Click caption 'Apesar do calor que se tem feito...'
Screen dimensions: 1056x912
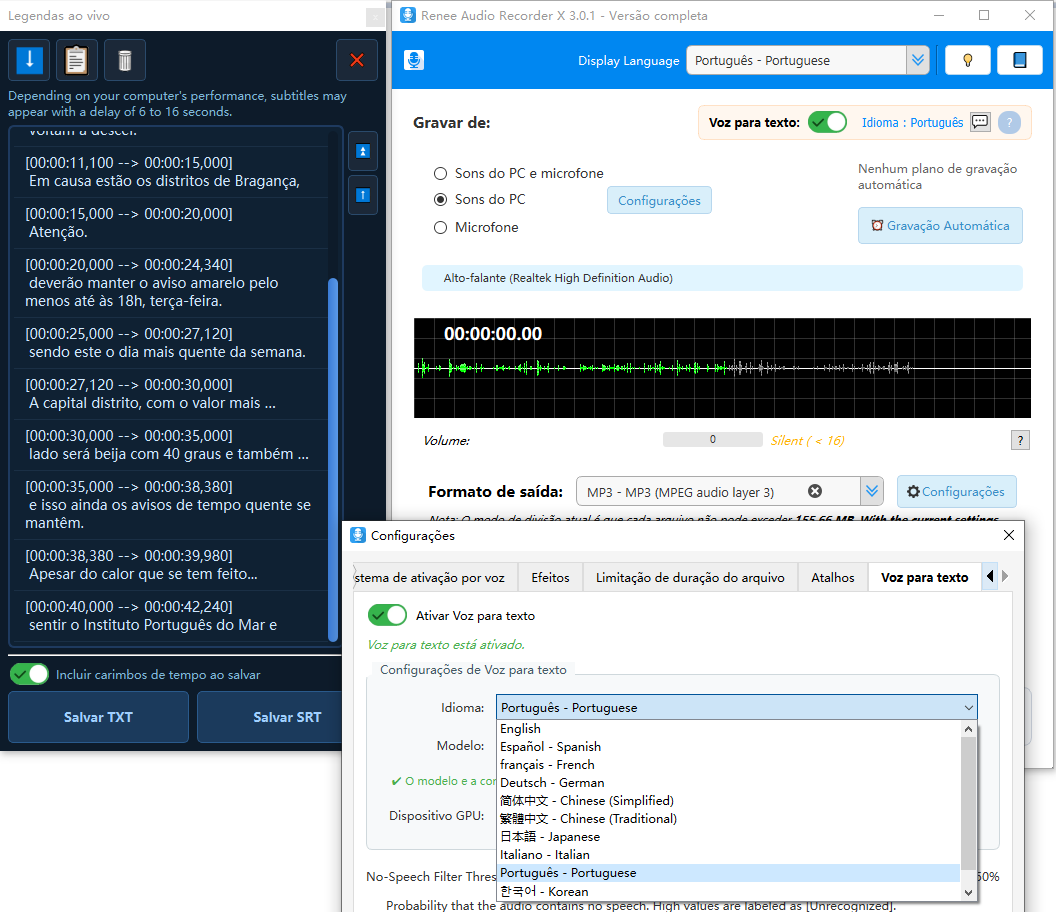tap(143, 574)
